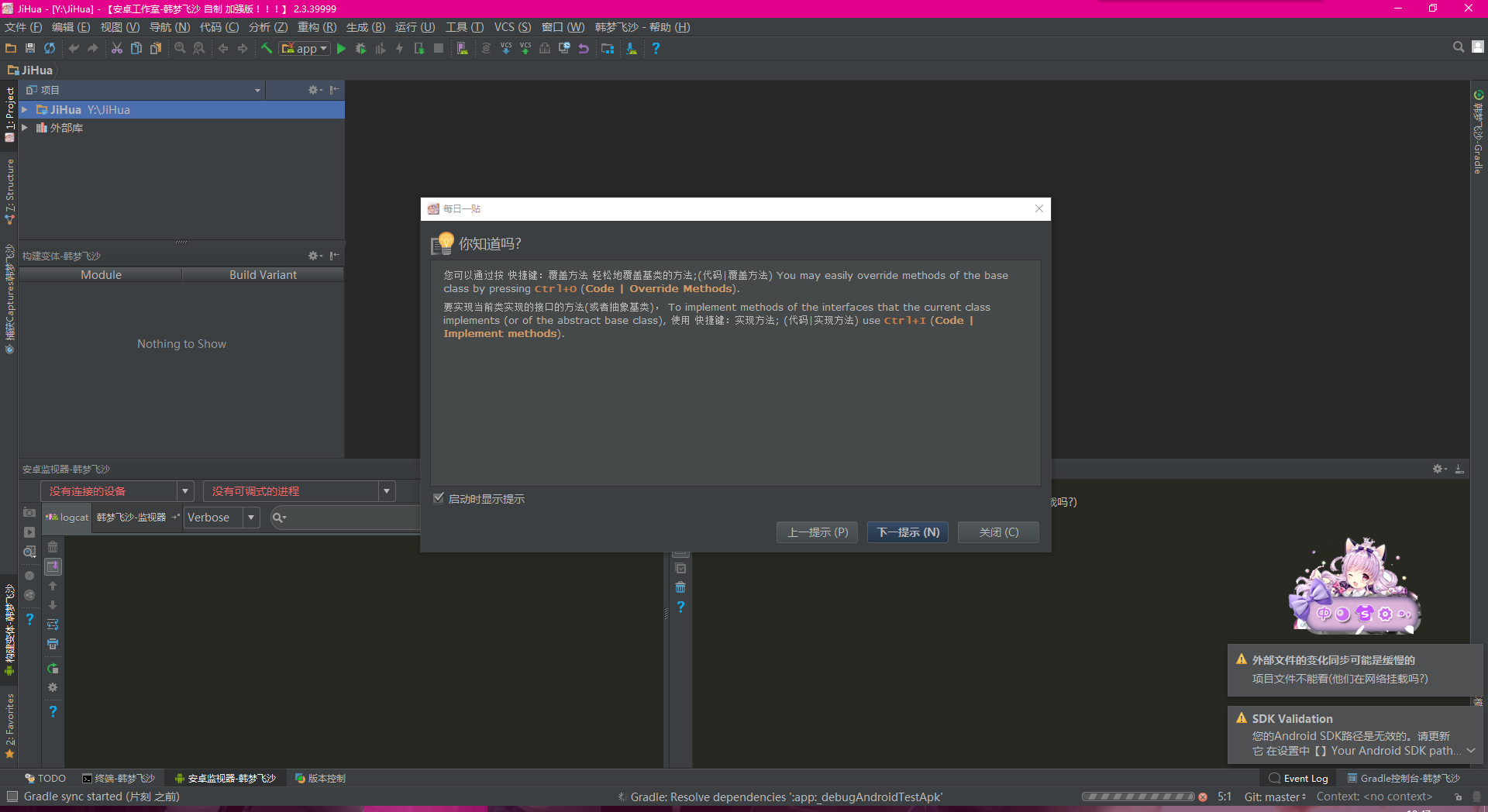
Task: Close the '每日一贴' tip dialog with X
Action: pyautogui.click(x=1039, y=208)
